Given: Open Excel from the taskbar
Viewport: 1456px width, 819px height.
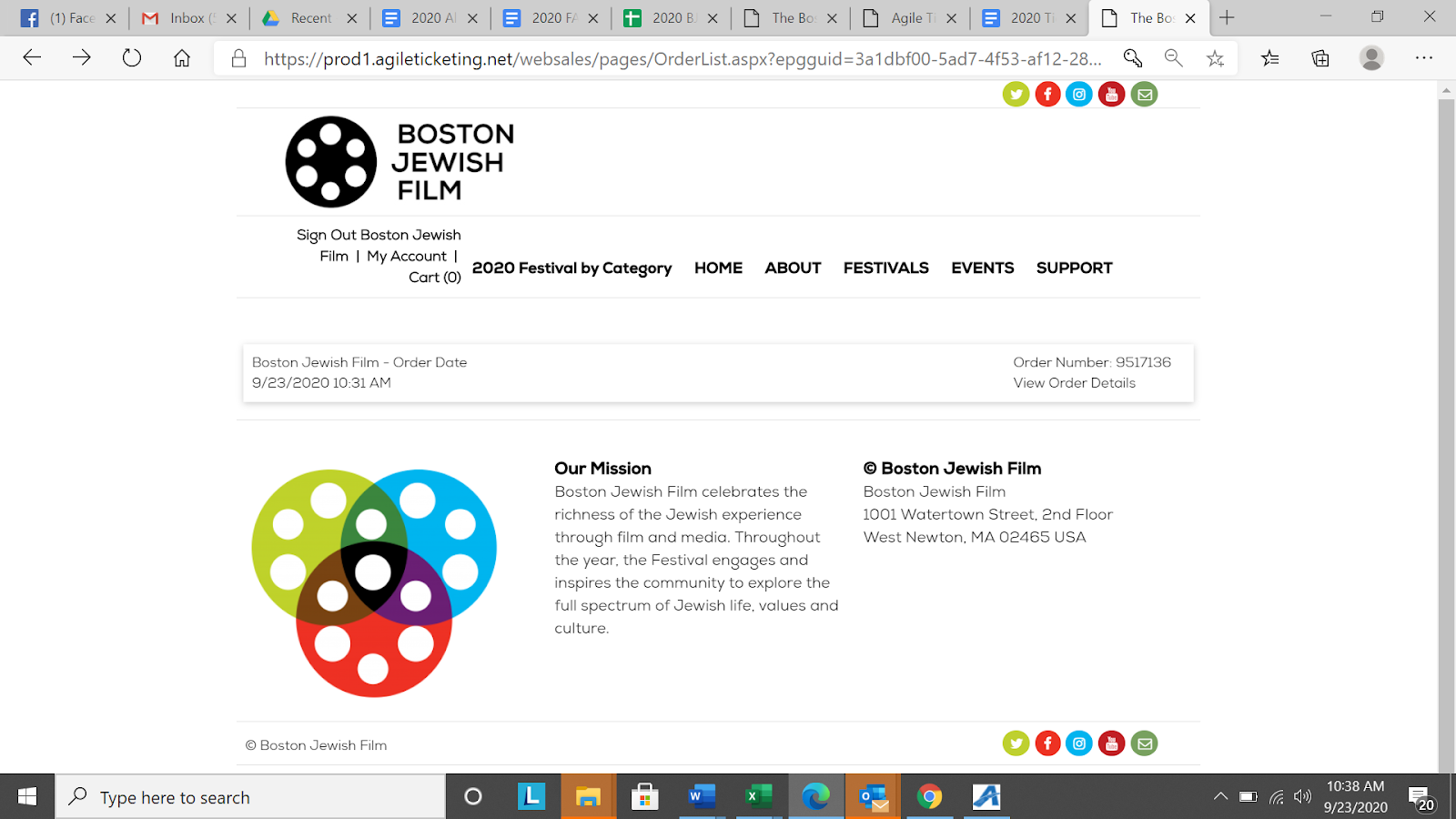Looking at the screenshot, I should pyautogui.click(x=758, y=797).
